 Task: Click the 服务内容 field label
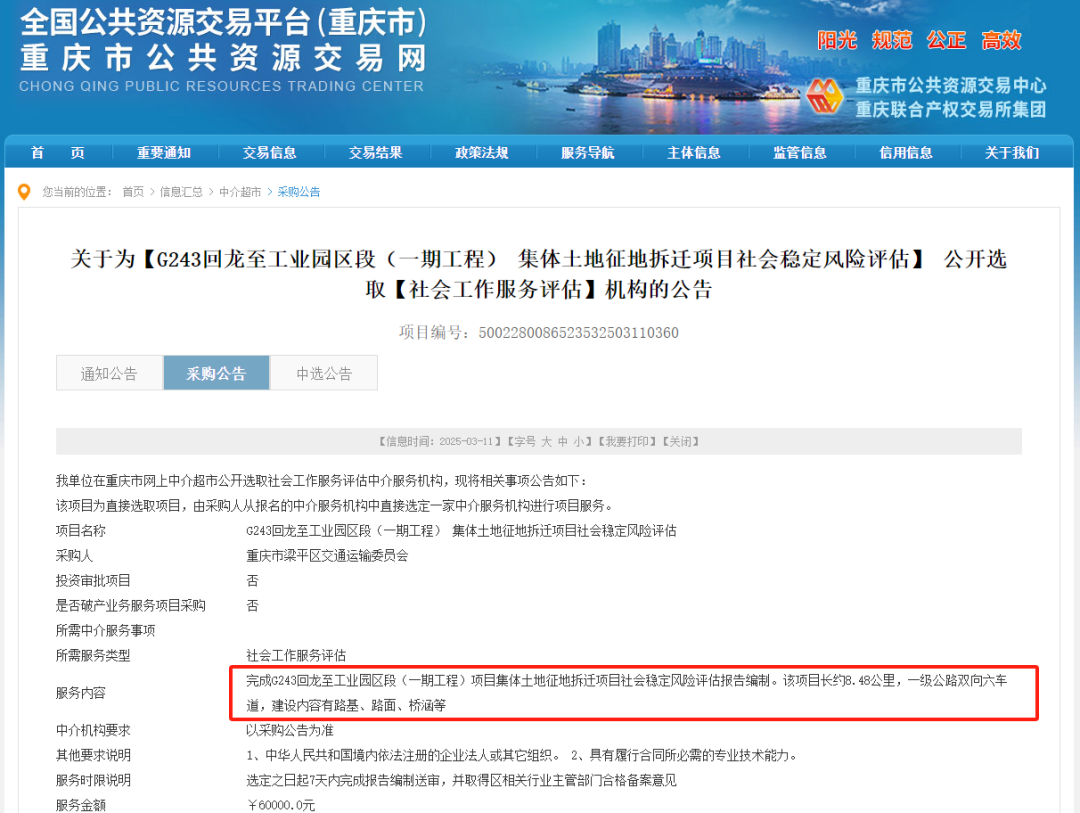[81, 693]
